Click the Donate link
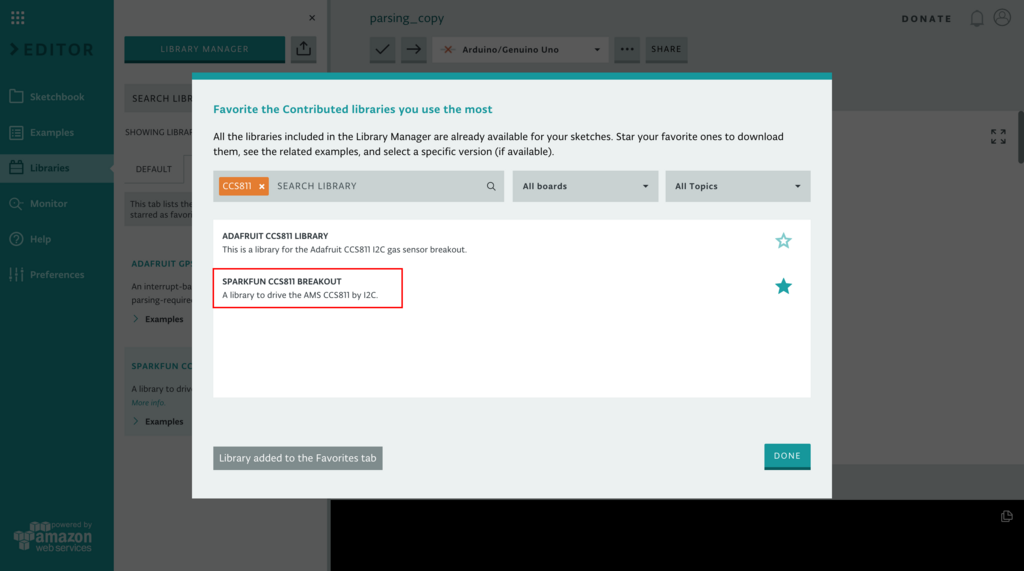The image size is (1024, 571). (927, 19)
